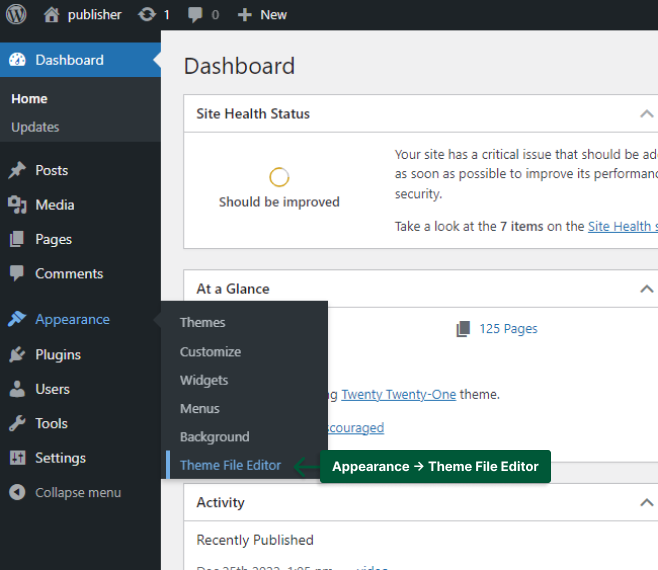Open the 125 Pages link
658x570 pixels.
pyautogui.click(x=507, y=328)
